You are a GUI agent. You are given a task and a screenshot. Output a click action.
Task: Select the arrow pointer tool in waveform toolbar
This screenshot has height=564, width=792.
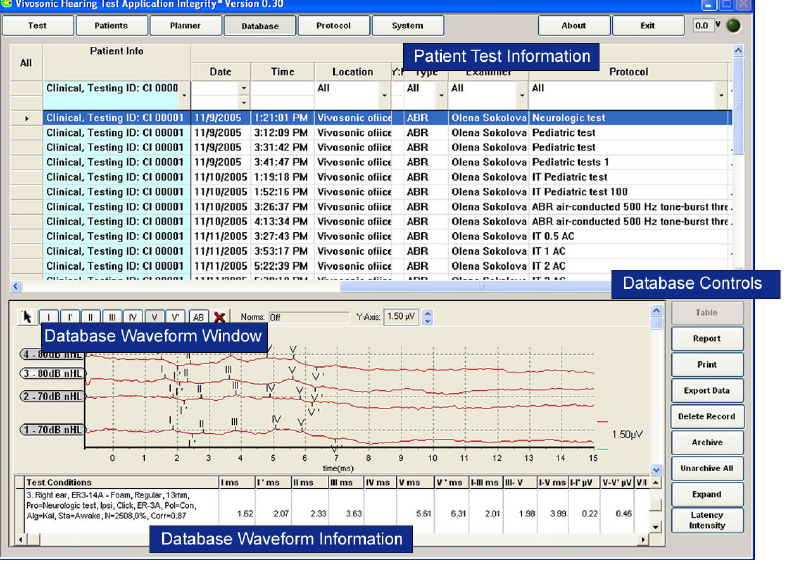pyautogui.click(x=27, y=317)
